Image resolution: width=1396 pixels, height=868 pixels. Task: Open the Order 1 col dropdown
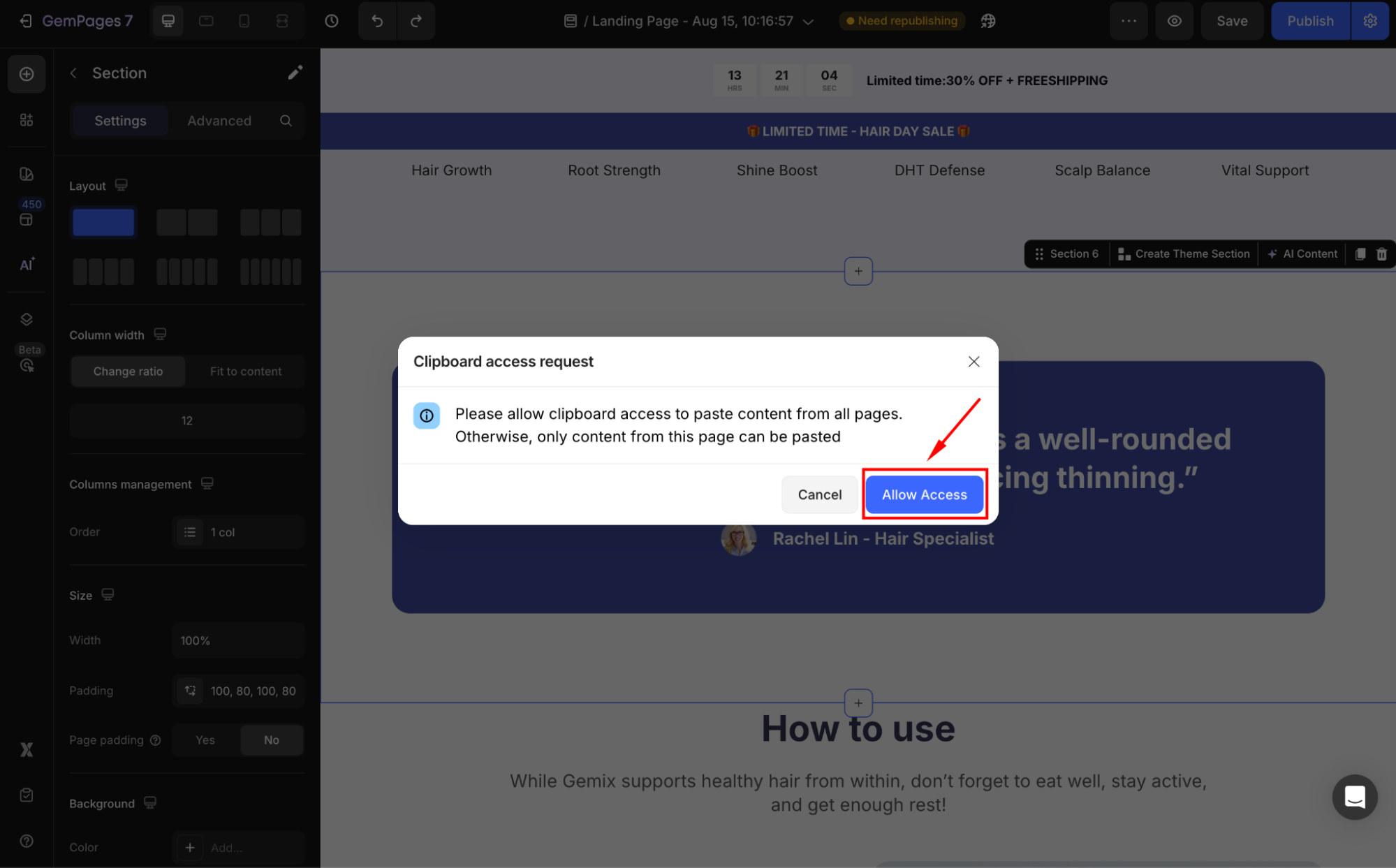click(238, 532)
